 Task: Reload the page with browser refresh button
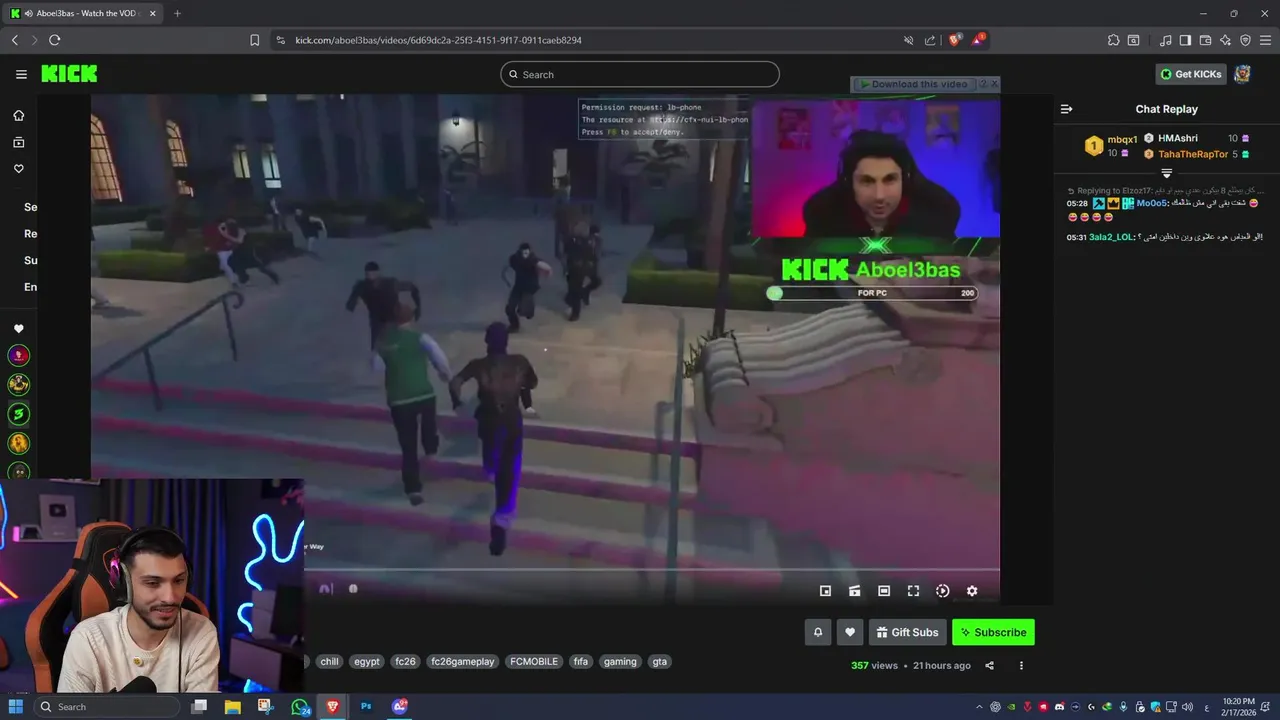point(54,40)
